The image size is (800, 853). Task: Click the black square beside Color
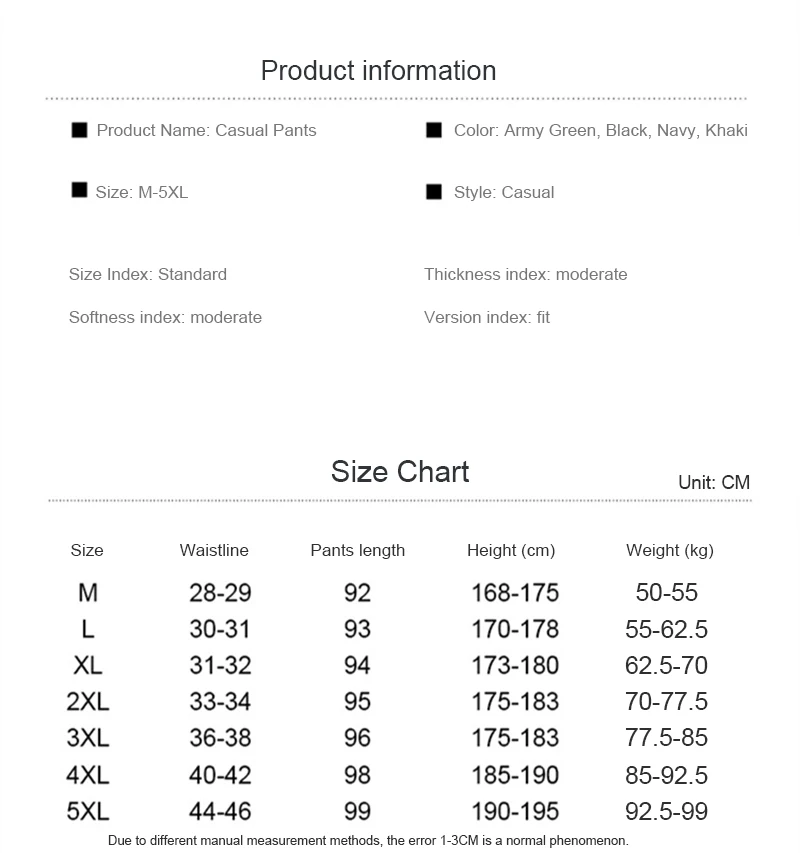(434, 130)
